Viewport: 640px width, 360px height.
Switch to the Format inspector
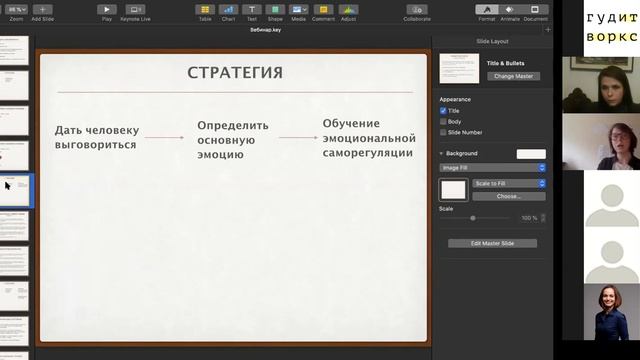(x=487, y=9)
